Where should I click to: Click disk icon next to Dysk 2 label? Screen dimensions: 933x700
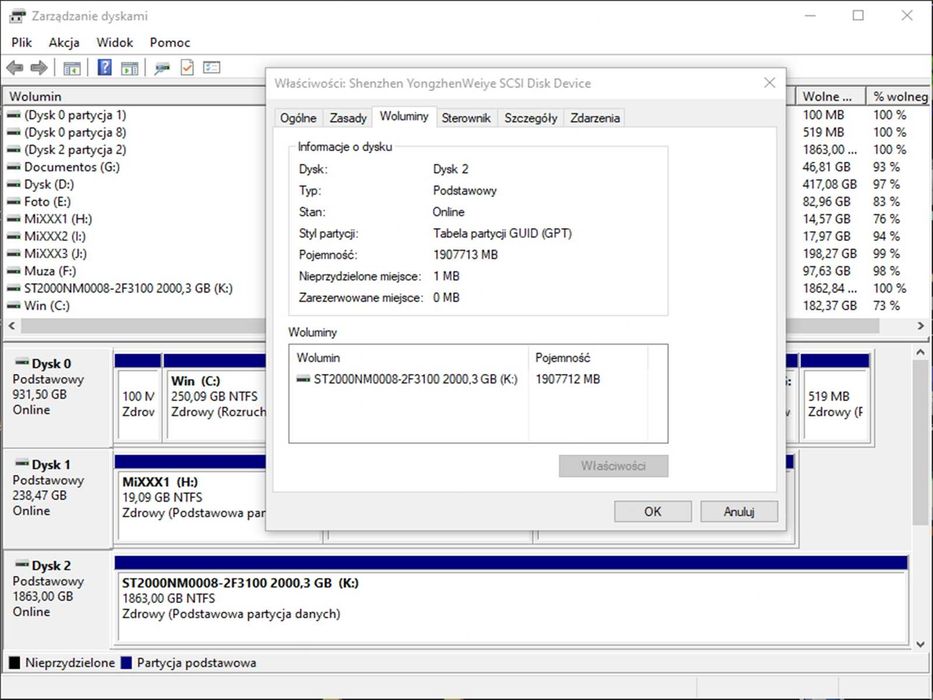tap(22, 564)
